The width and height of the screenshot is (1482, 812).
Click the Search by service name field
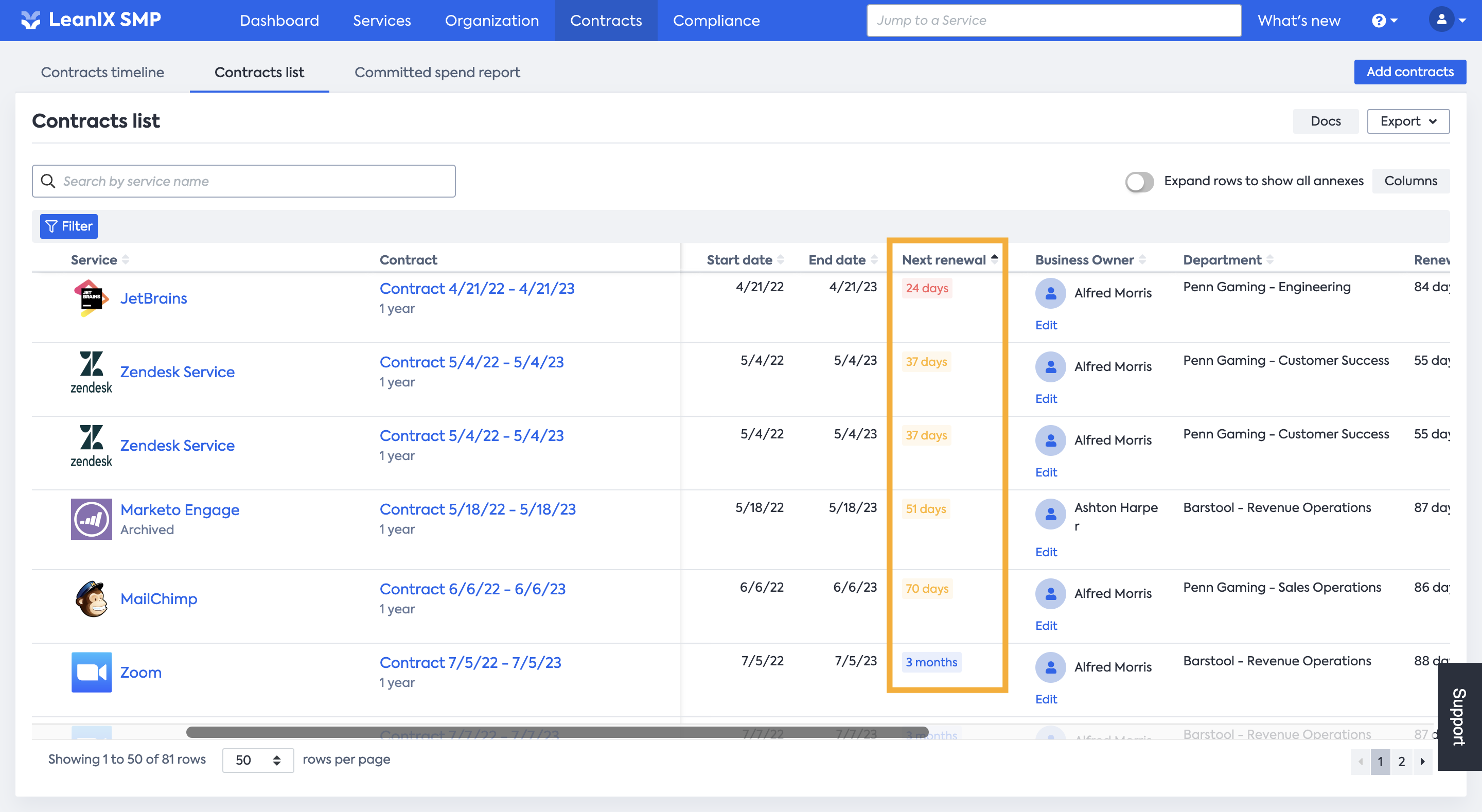tap(244, 181)
